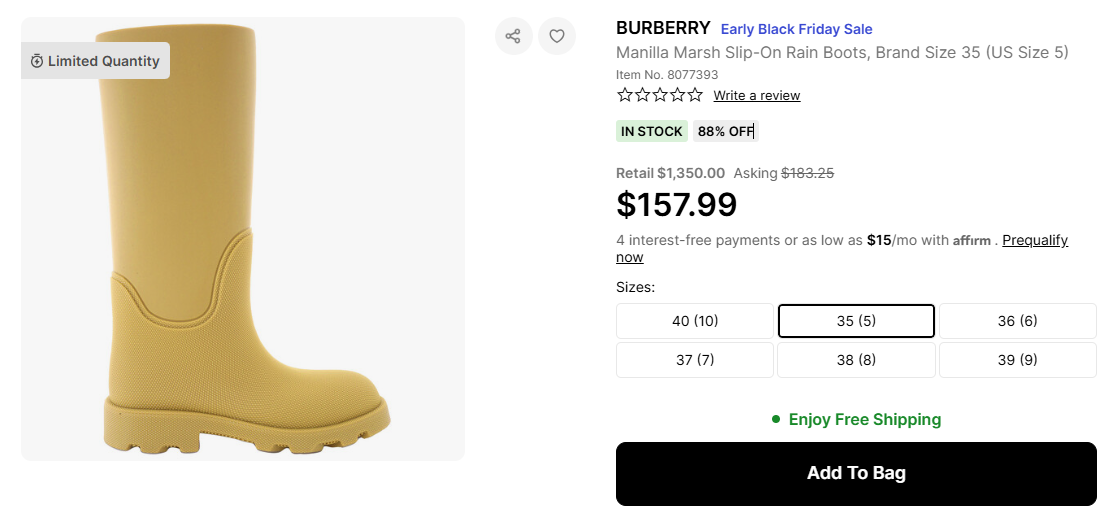Image resolution: width=1106 pixels, height=523 pixels.
Task: Pick size 39 (9)
Action: click(1017, 360)
